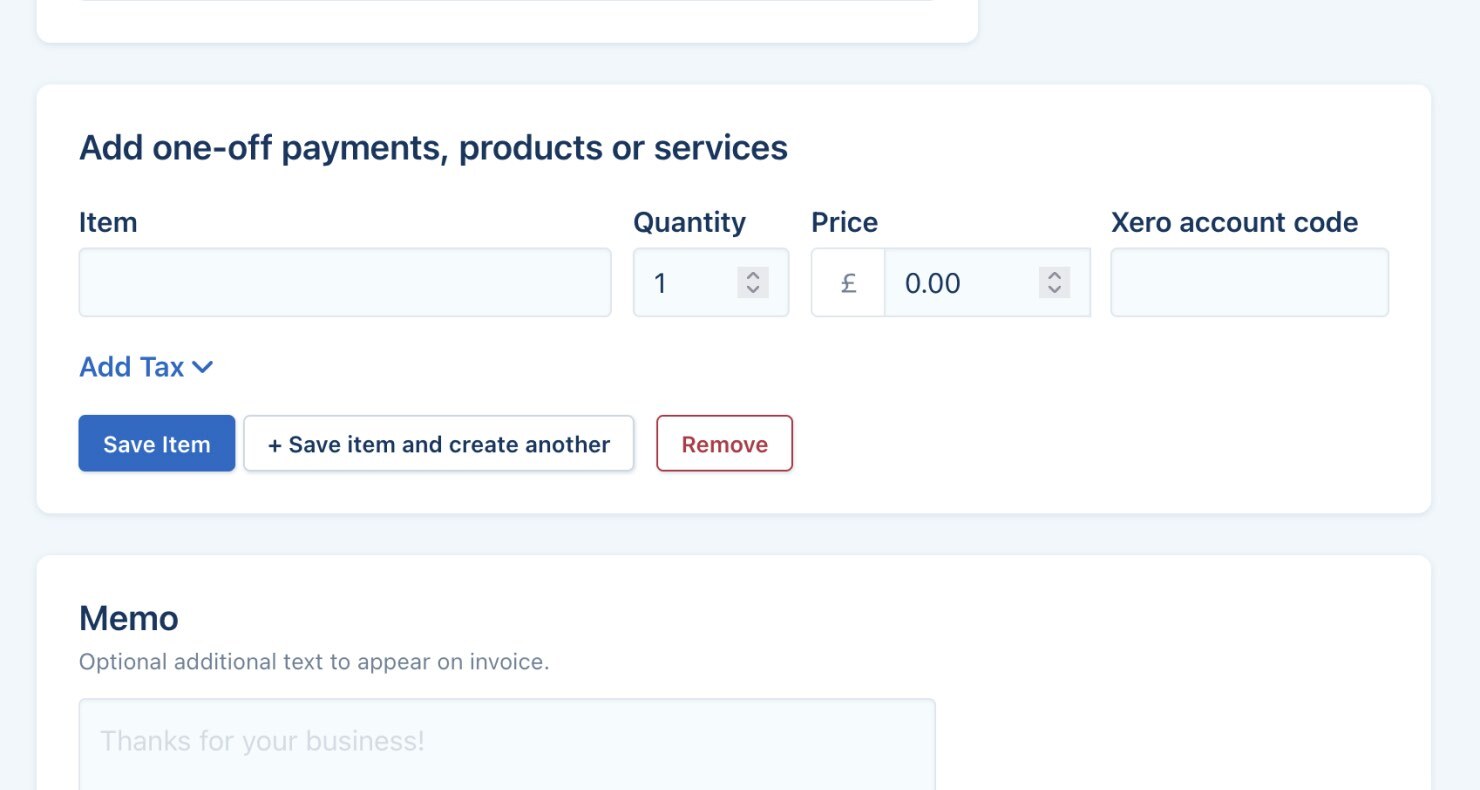Click the Memo section heading

[x=128, y=618]
